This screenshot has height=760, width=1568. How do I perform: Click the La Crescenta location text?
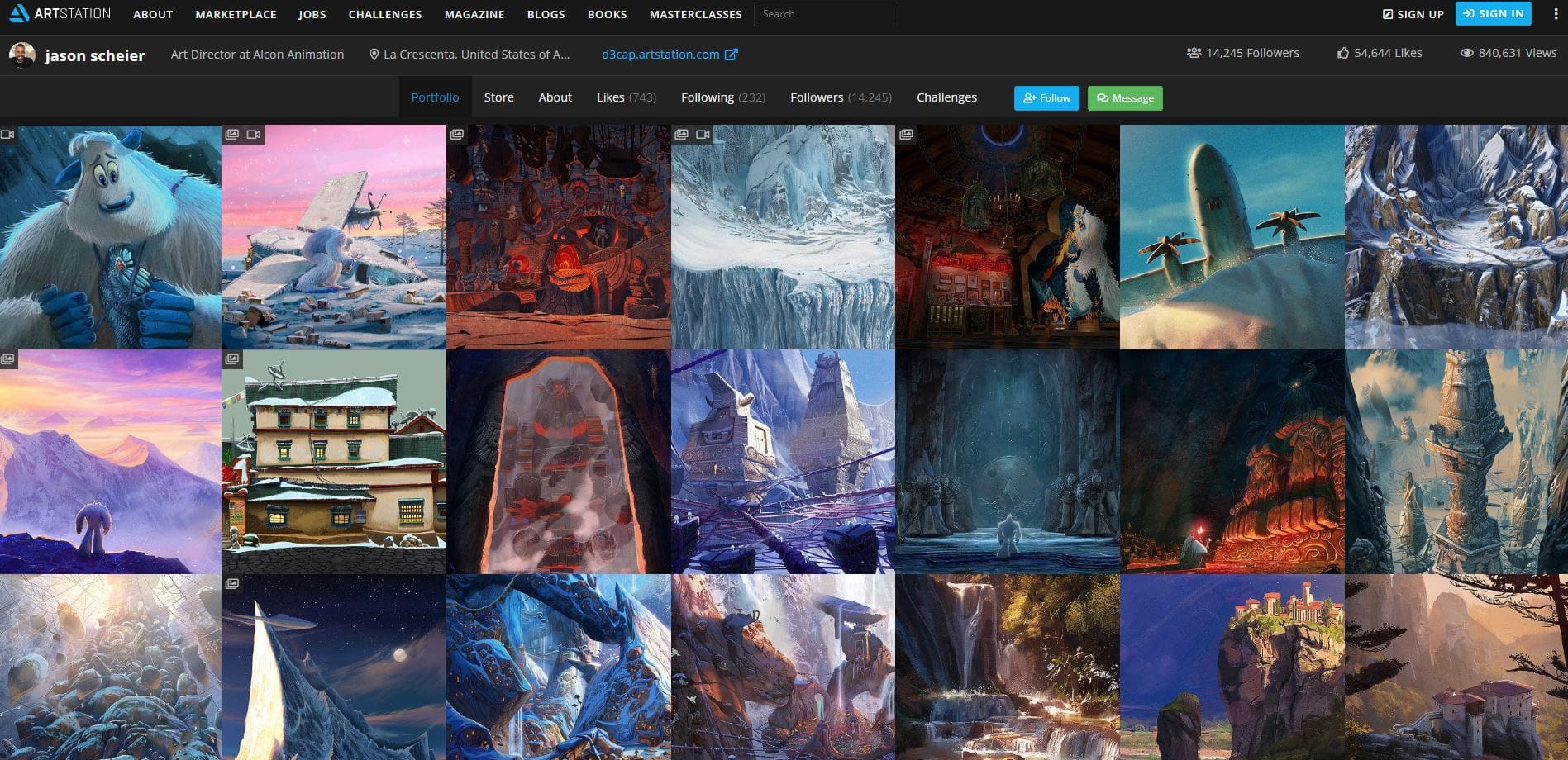(477, 55)
